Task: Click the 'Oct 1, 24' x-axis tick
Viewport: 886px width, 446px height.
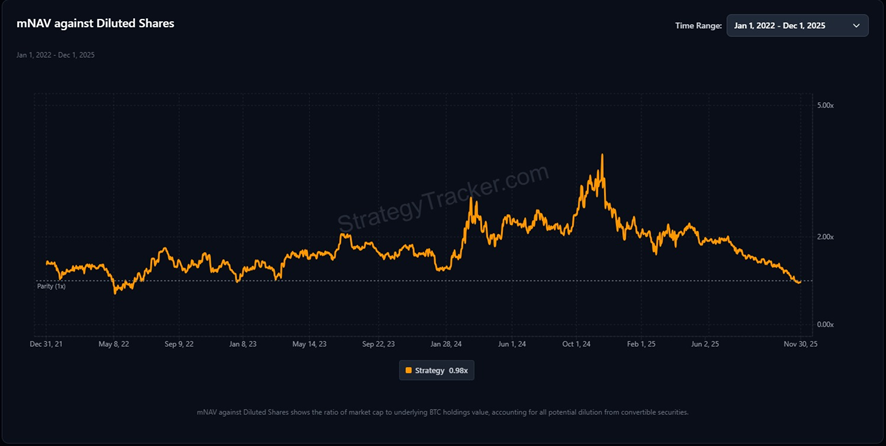Action: pos(578,343)
